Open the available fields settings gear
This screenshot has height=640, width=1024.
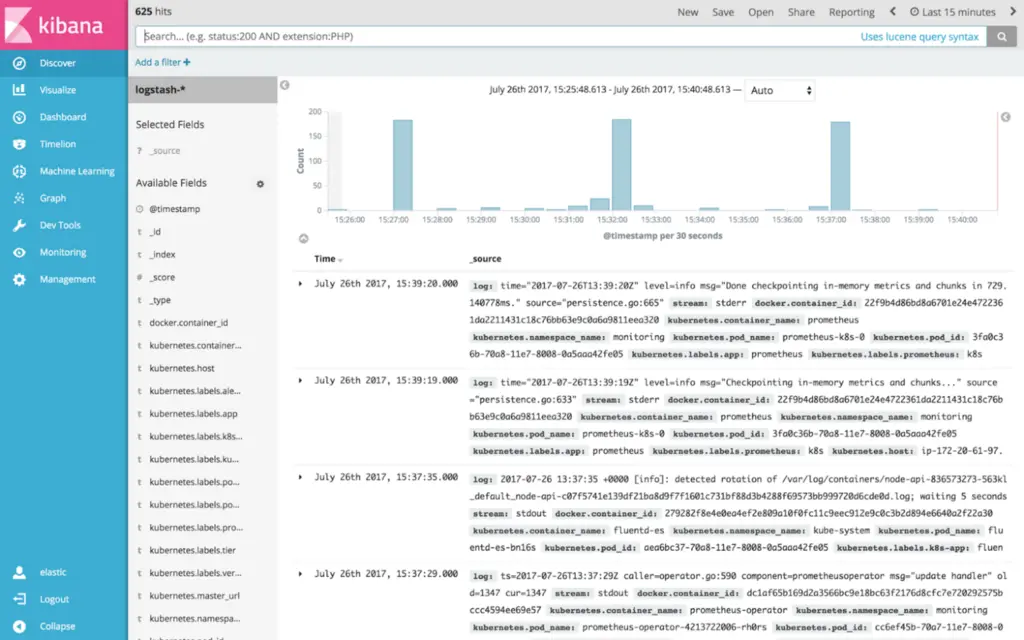(260, 184)
